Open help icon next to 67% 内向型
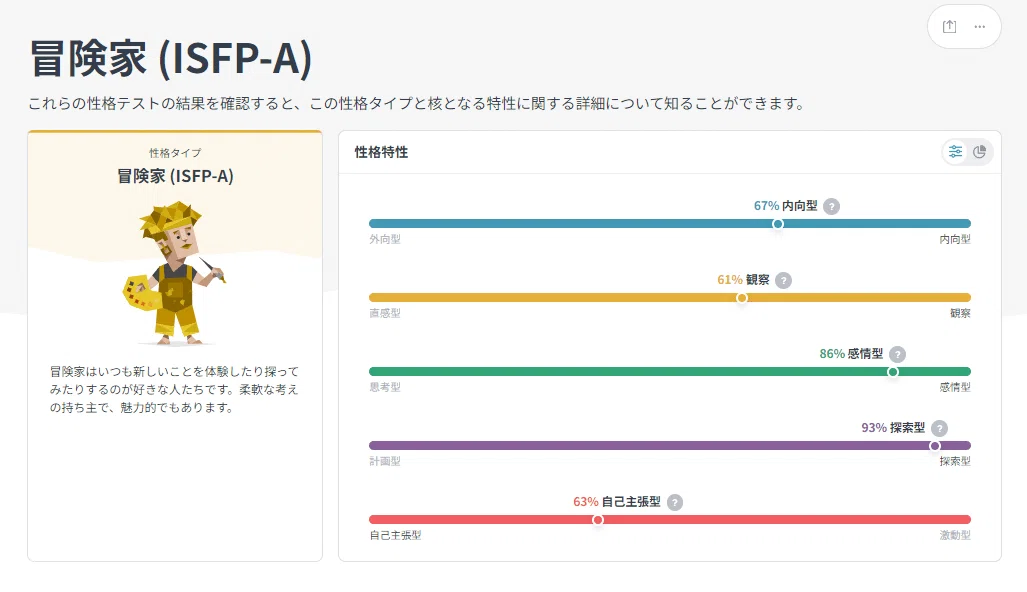The width and height of the screenshot is (1027, 592). click(831, 206)
